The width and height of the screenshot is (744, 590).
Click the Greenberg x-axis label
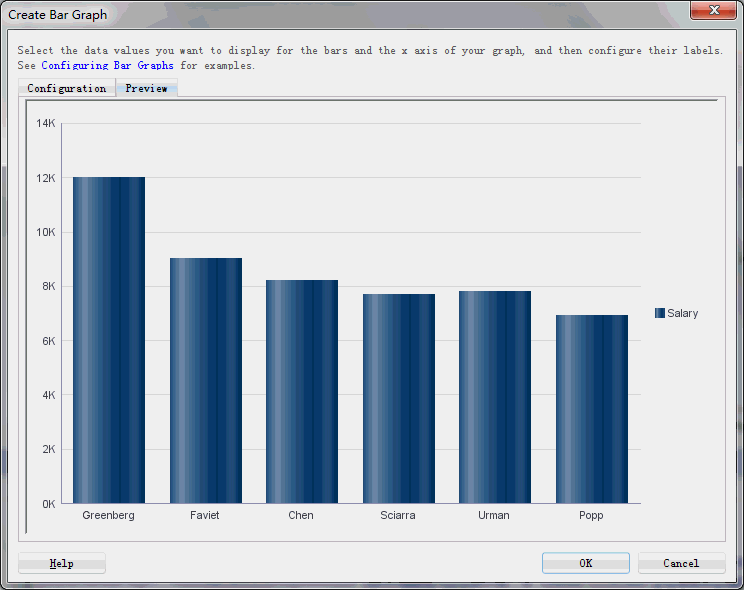[x=108, y=515]
